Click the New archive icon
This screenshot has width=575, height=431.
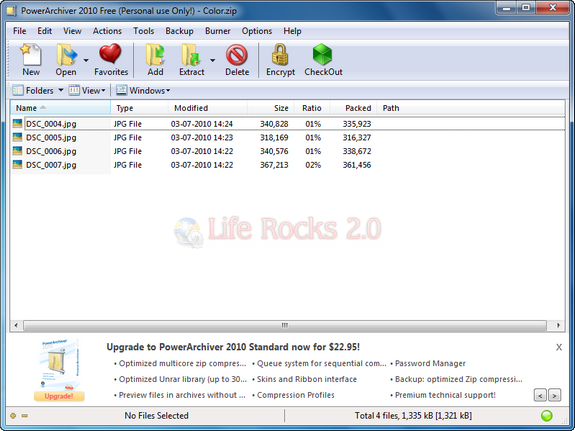[x=31, y=55]
